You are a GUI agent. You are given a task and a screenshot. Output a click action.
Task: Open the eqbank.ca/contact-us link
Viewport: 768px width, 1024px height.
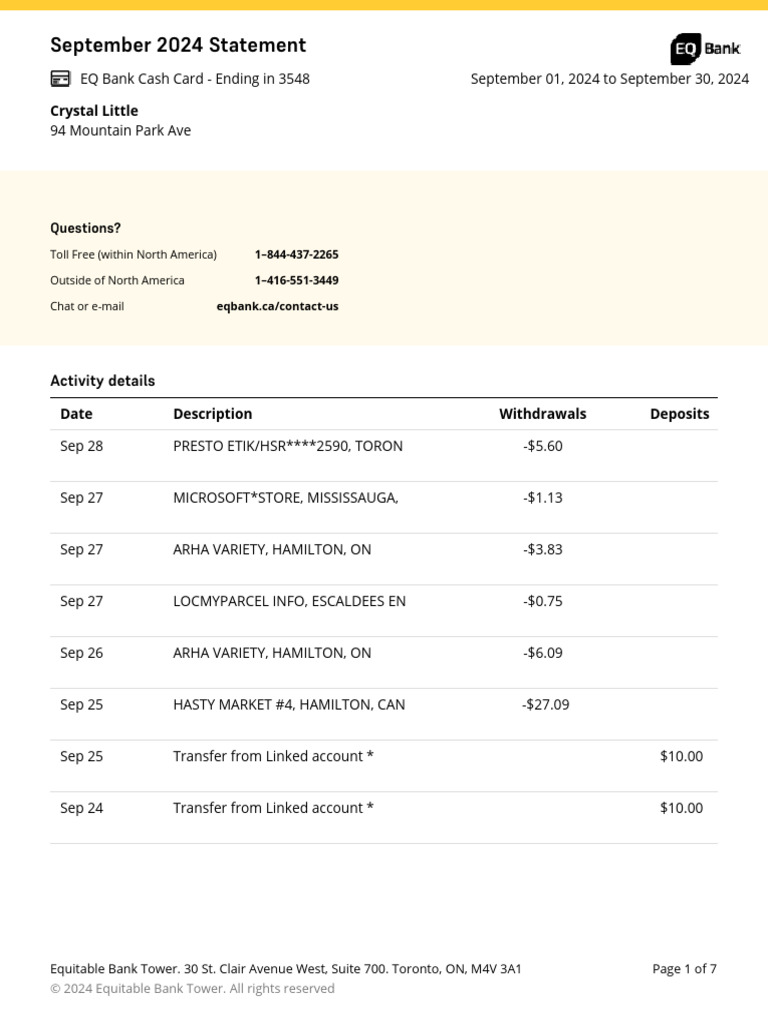click(x=277, y=306)
